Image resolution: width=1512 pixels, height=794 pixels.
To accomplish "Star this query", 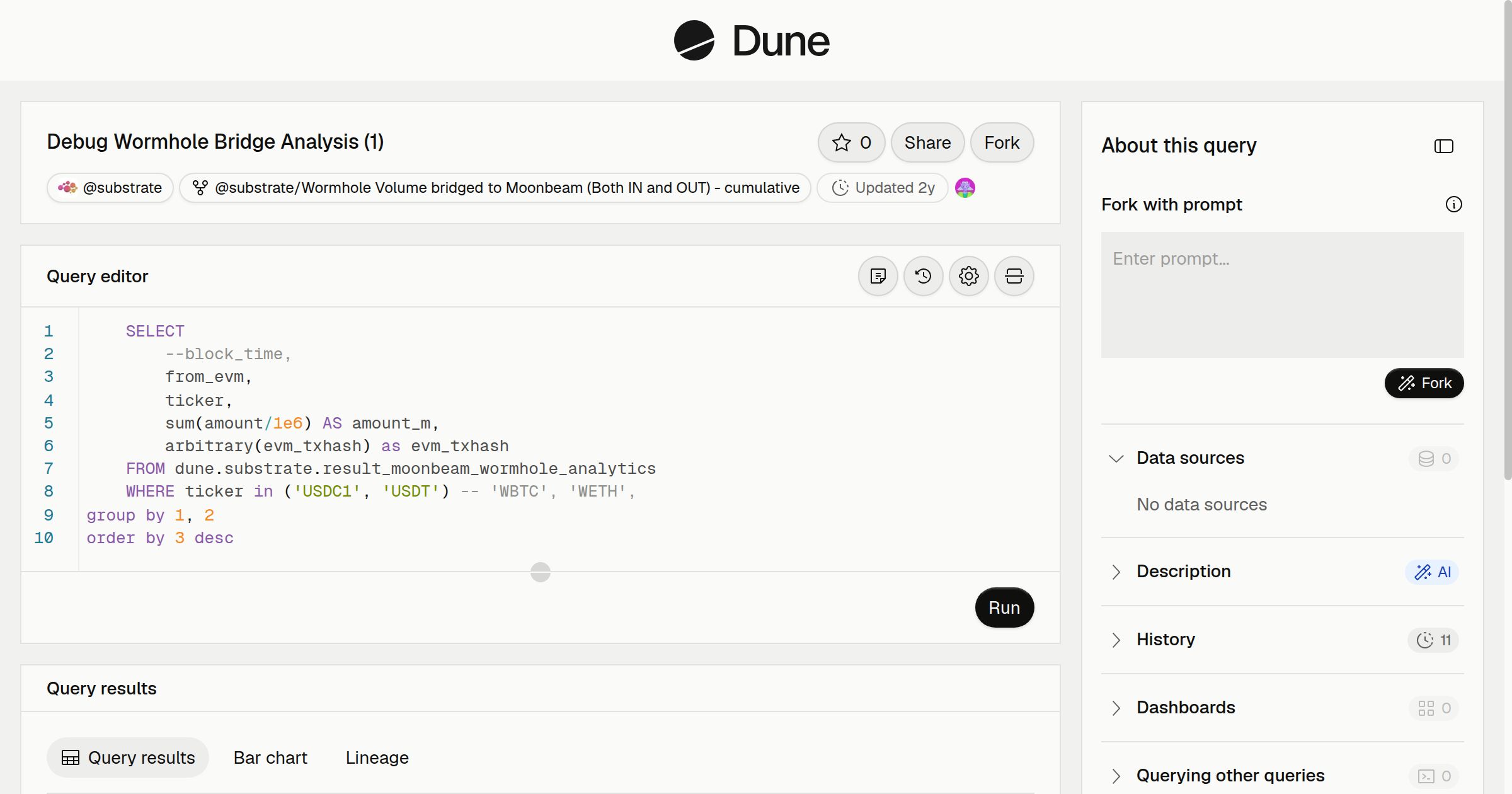I will 851,142.
